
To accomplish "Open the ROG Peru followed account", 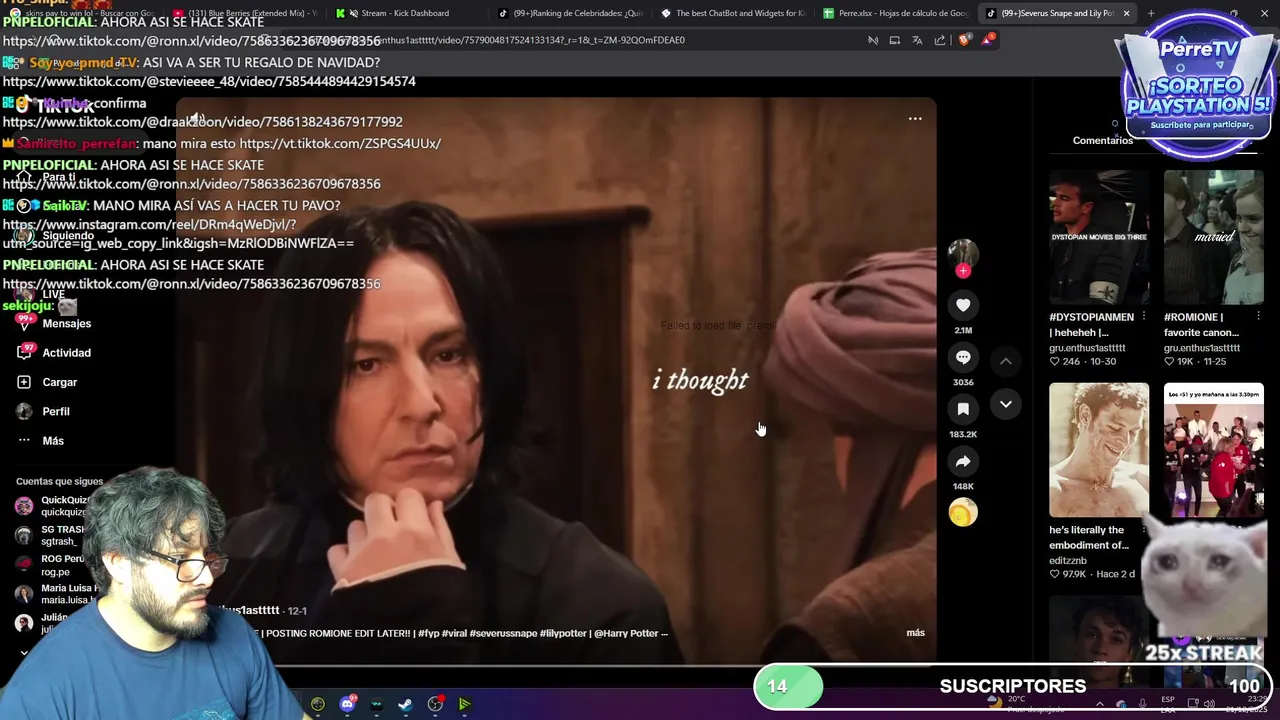I will click(50, 565).
